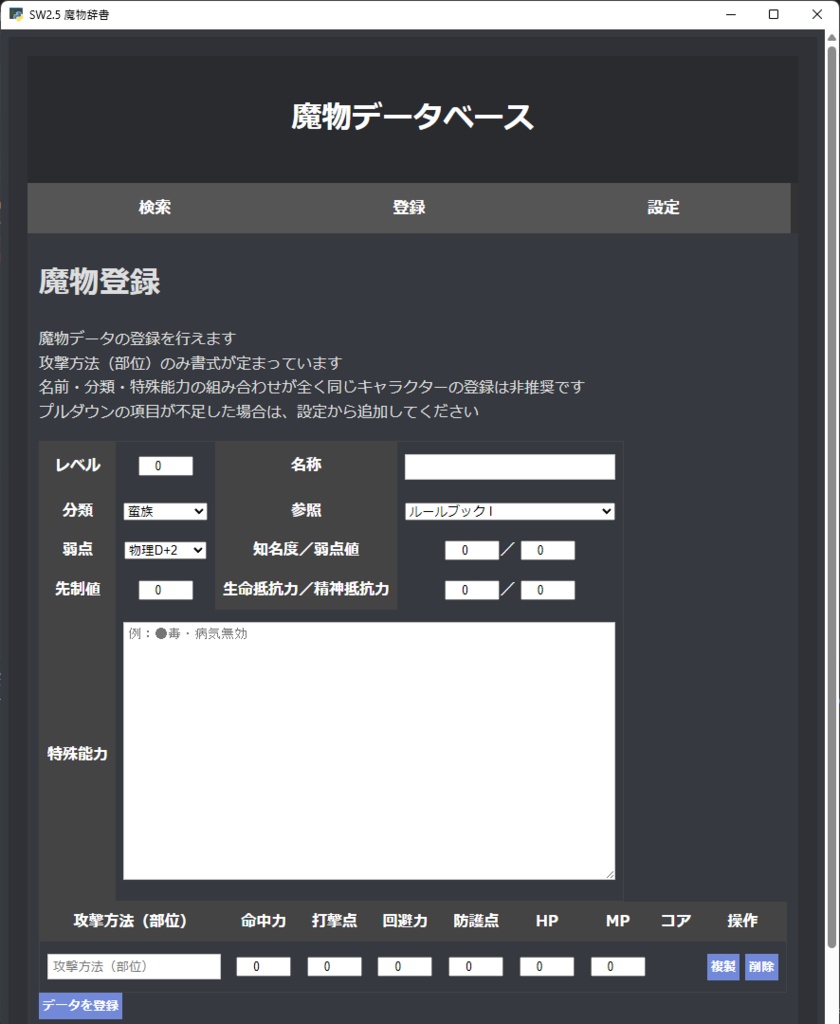
Task: Click the blue 複製 duplicate button
Action: tap(722, 966)
